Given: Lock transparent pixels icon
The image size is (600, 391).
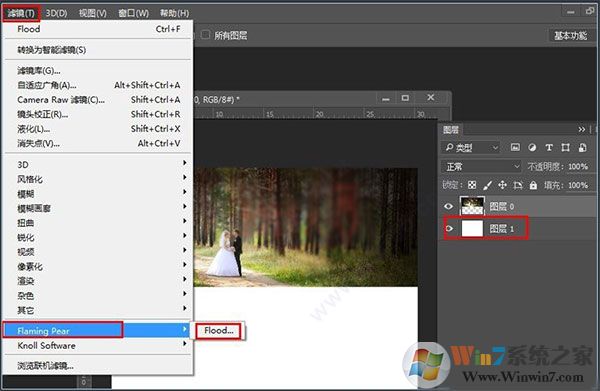Looking at the screenshot, I should point(472,185).
